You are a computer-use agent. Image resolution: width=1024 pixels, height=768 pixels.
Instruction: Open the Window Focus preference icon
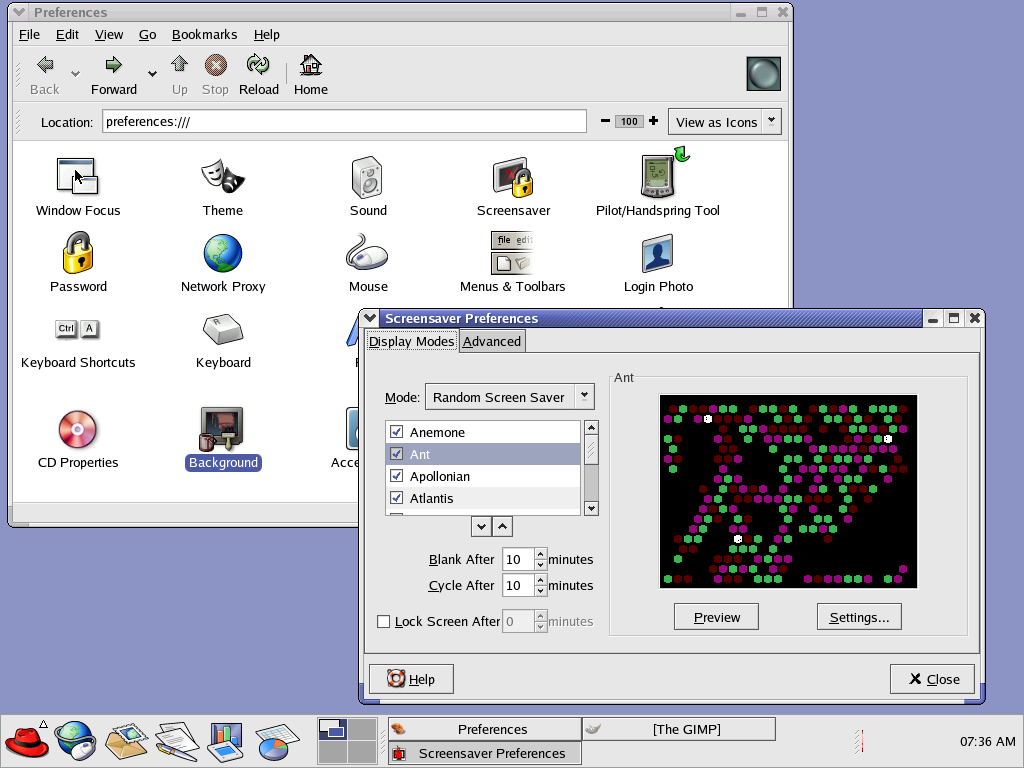[x=77, y=176]
